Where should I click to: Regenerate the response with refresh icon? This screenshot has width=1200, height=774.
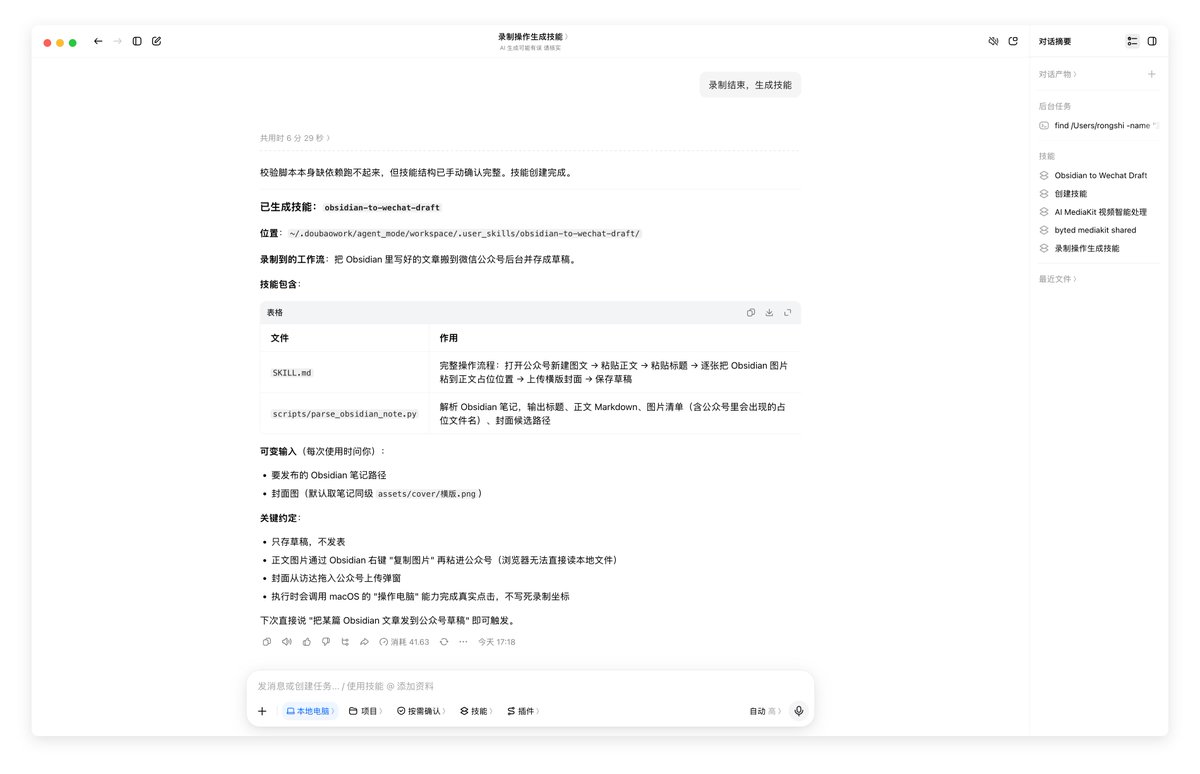click(x=443, y=642)
